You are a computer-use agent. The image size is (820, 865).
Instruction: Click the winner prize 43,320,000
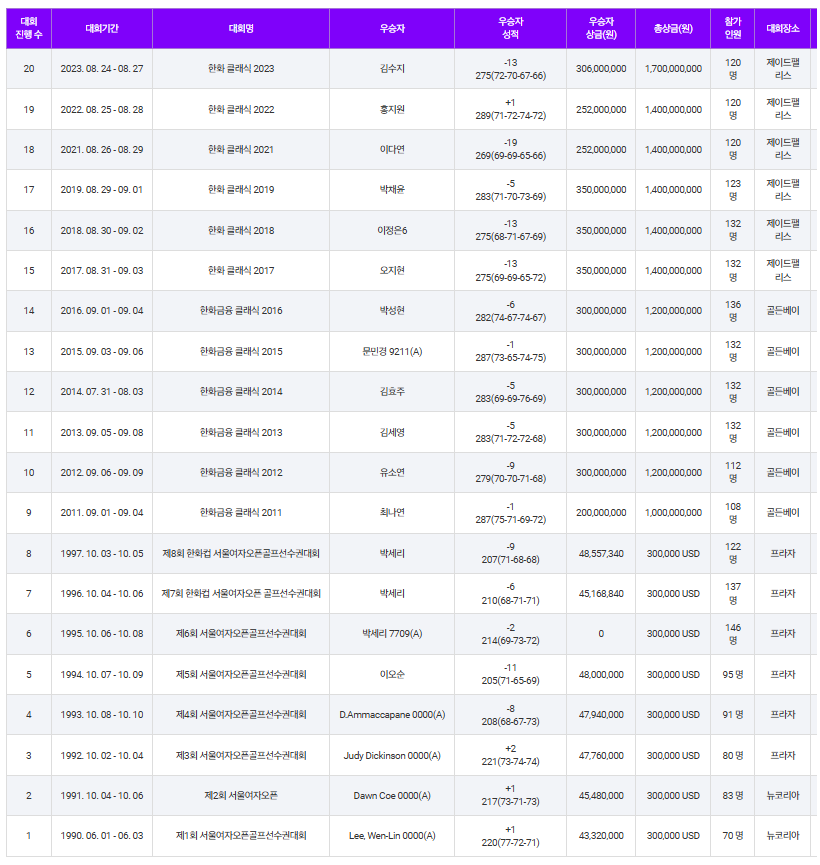click(601, 836)
